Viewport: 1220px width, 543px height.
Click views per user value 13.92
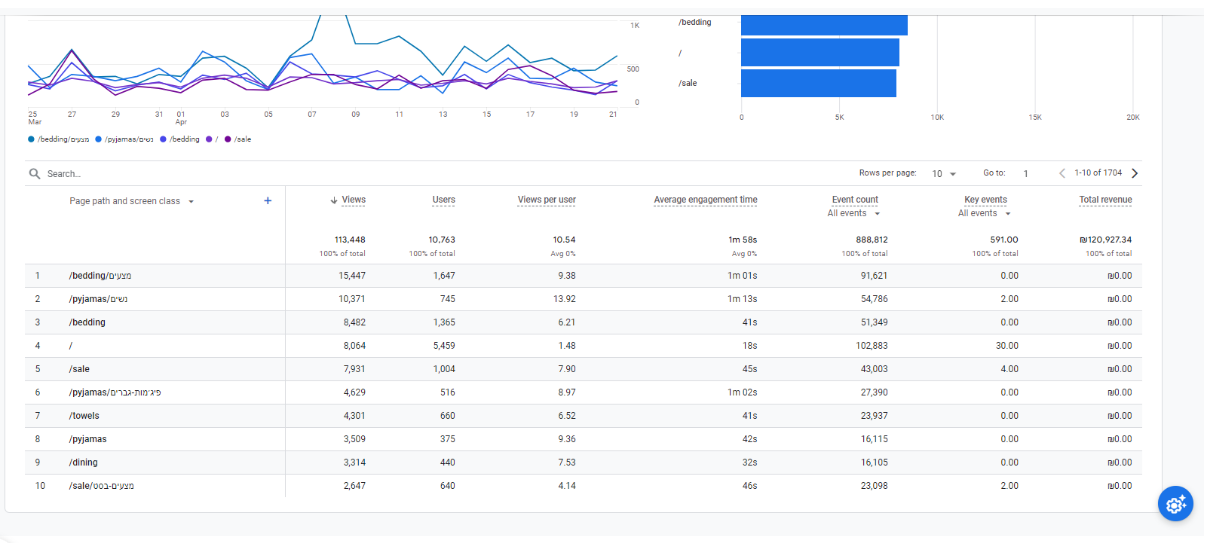pos(564,299)
